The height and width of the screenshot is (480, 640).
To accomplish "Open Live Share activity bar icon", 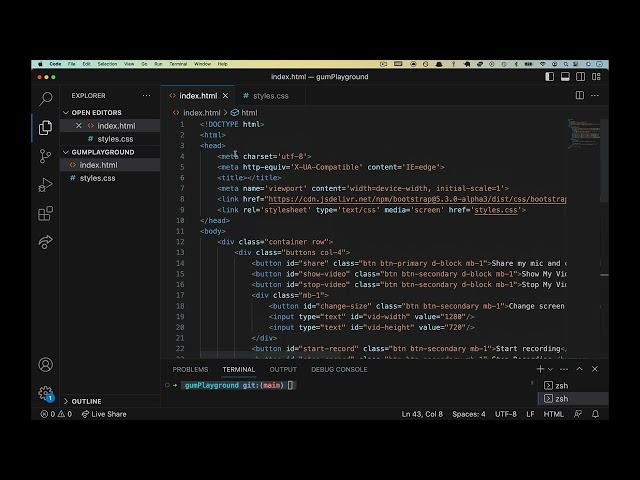I will coord(45,242).
